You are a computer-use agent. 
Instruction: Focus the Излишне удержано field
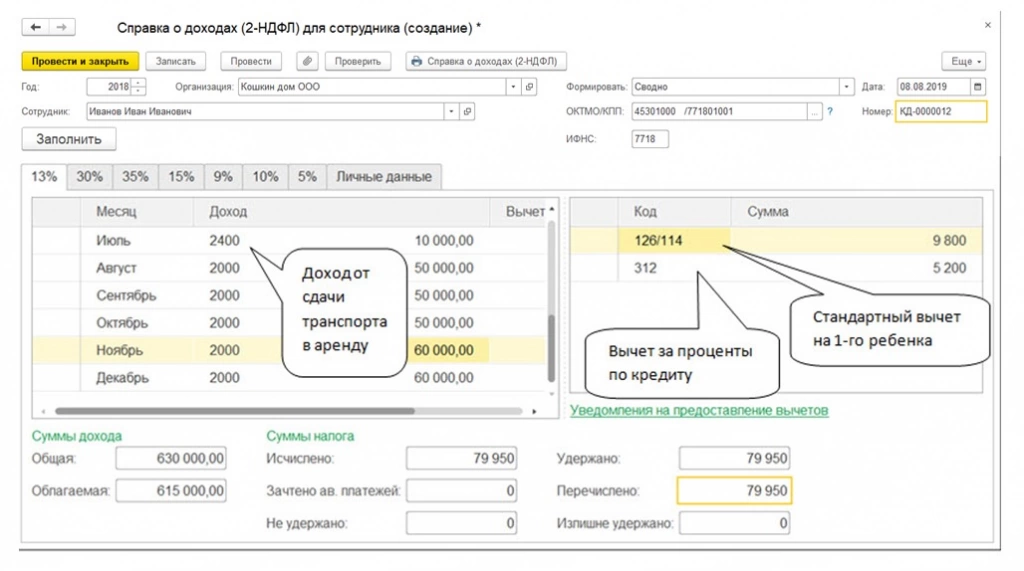734,523
